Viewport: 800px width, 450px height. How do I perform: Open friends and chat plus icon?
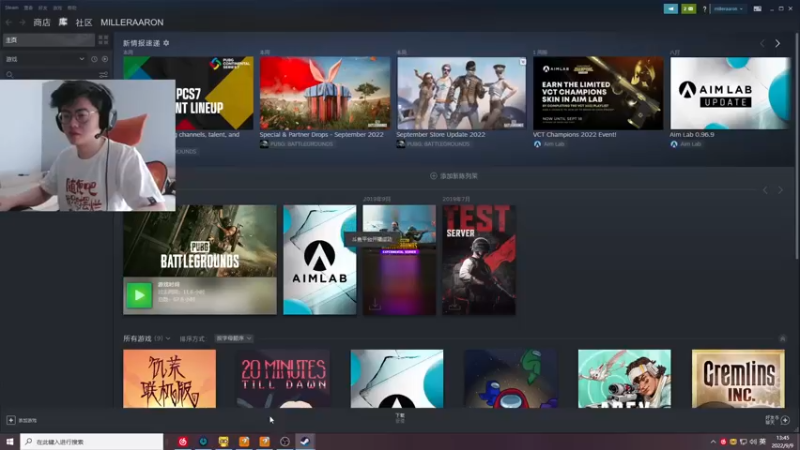pos(785,420)
